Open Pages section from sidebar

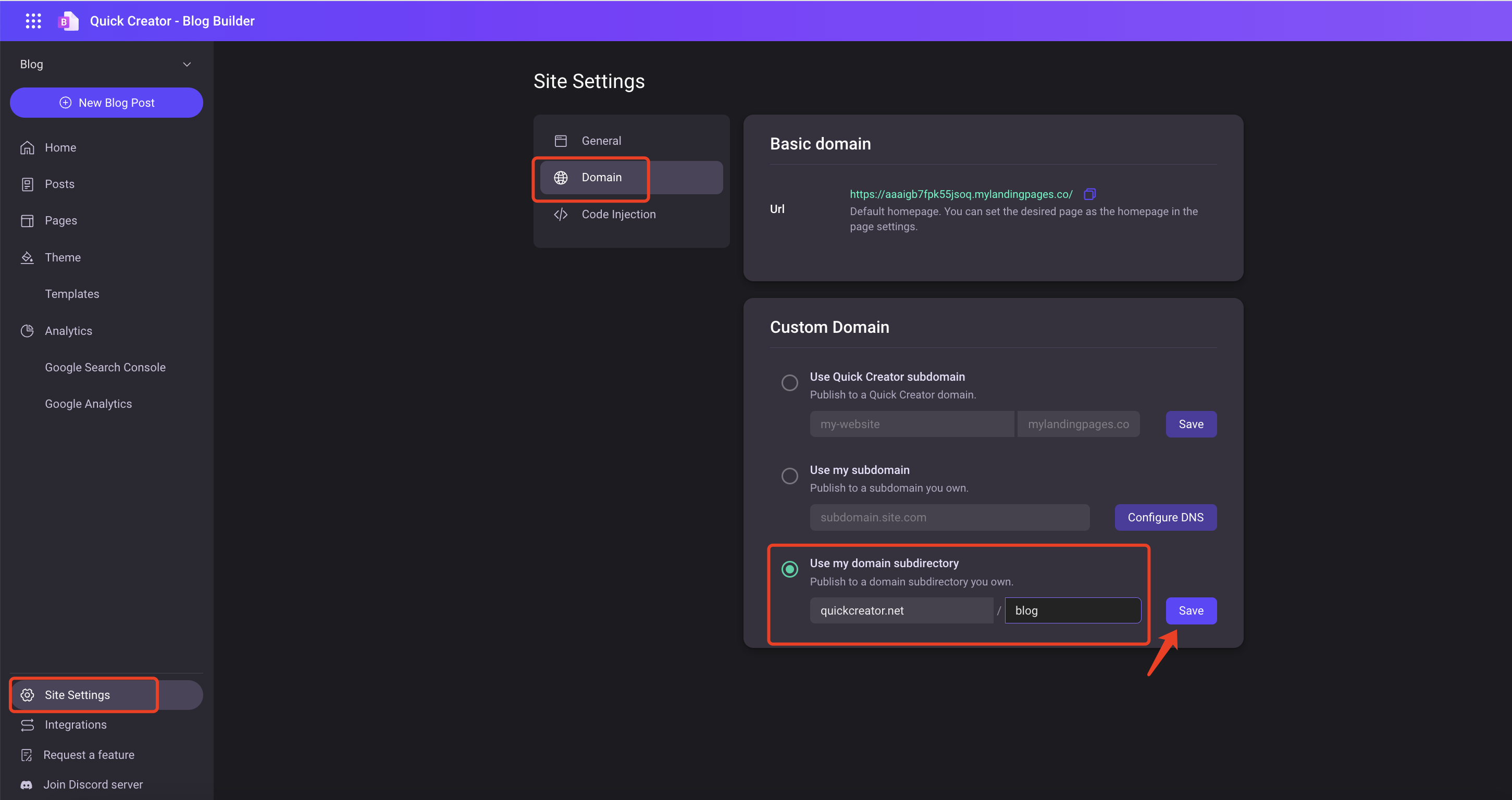(x=59, y=220)
